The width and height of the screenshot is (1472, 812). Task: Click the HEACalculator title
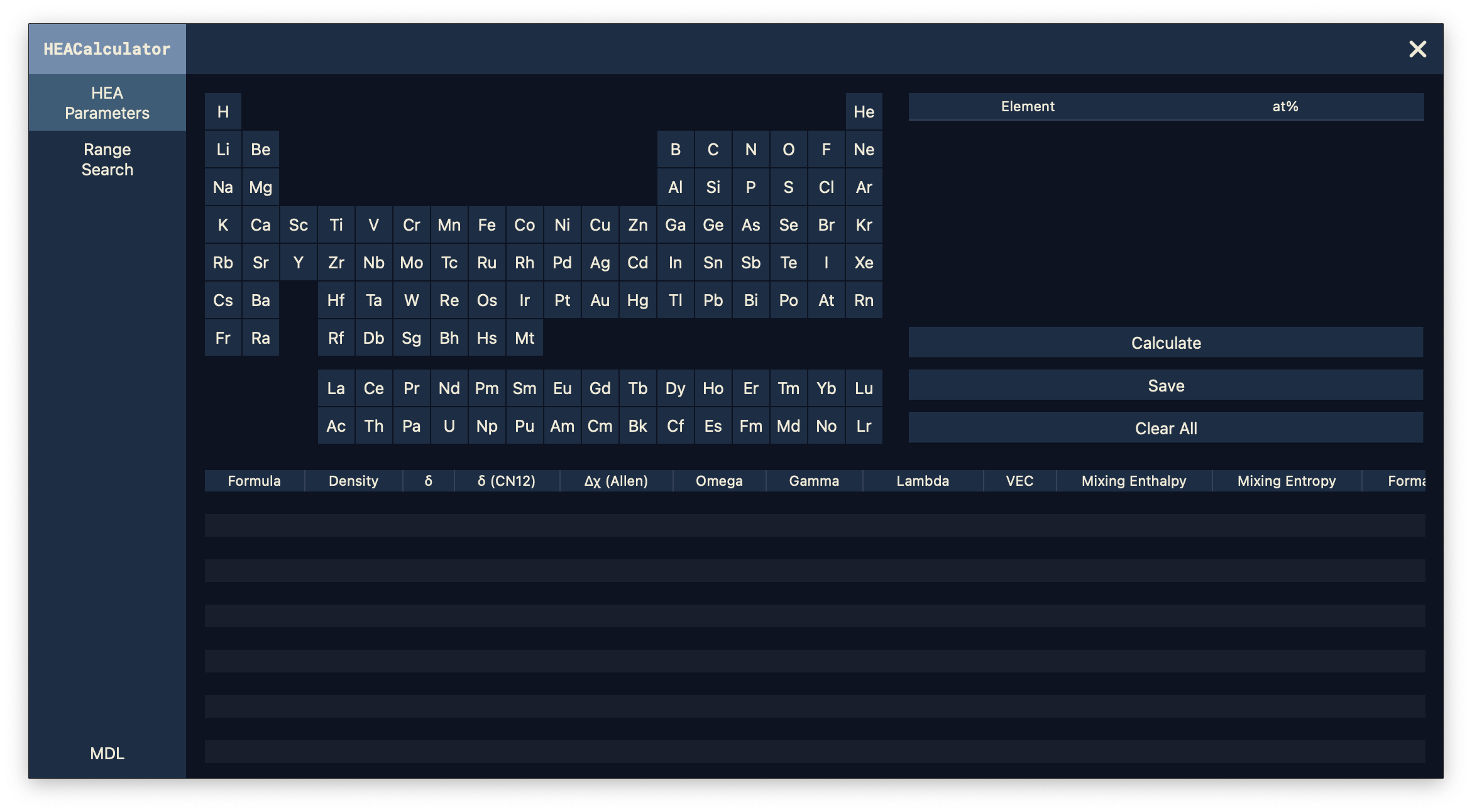tap(107, 49)
